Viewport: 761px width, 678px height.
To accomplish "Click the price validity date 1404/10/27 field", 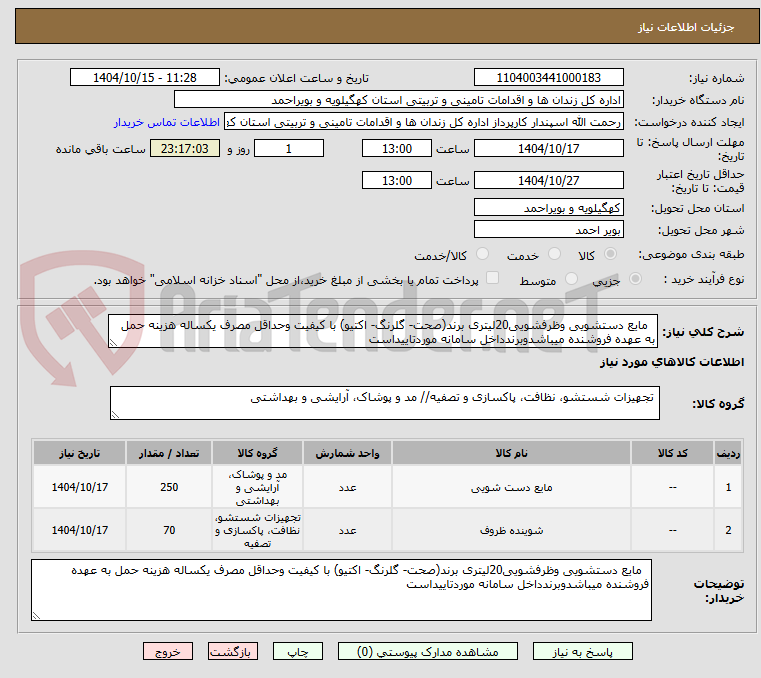I will pos(548,181).
